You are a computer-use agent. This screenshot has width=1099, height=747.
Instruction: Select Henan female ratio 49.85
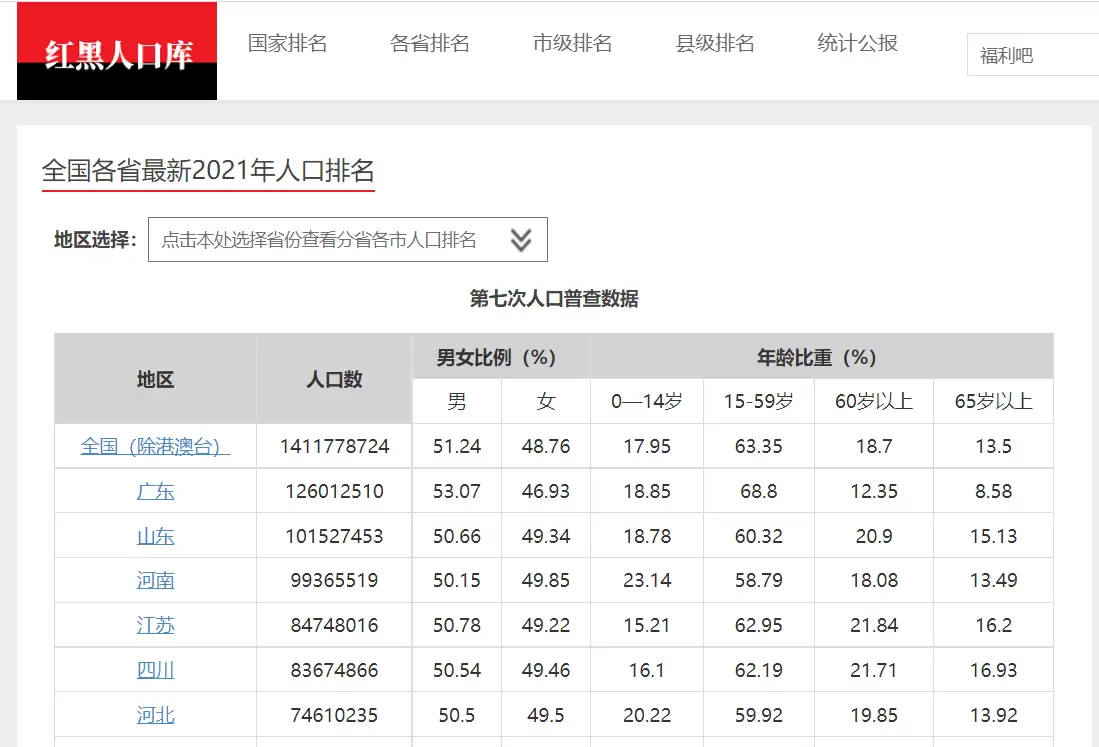coord(546,580)
